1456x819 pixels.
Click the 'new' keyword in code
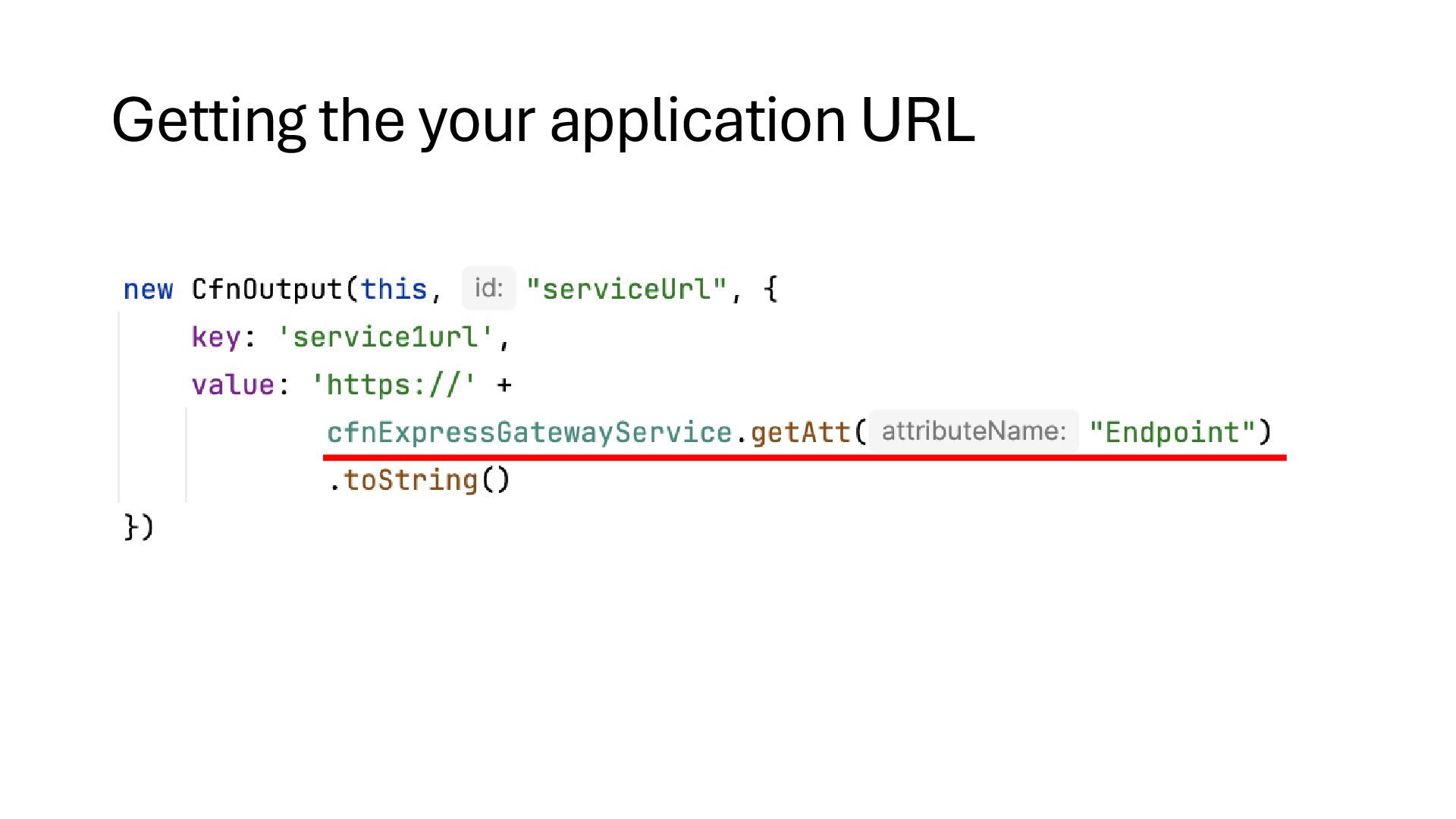[x=148, y=289]
